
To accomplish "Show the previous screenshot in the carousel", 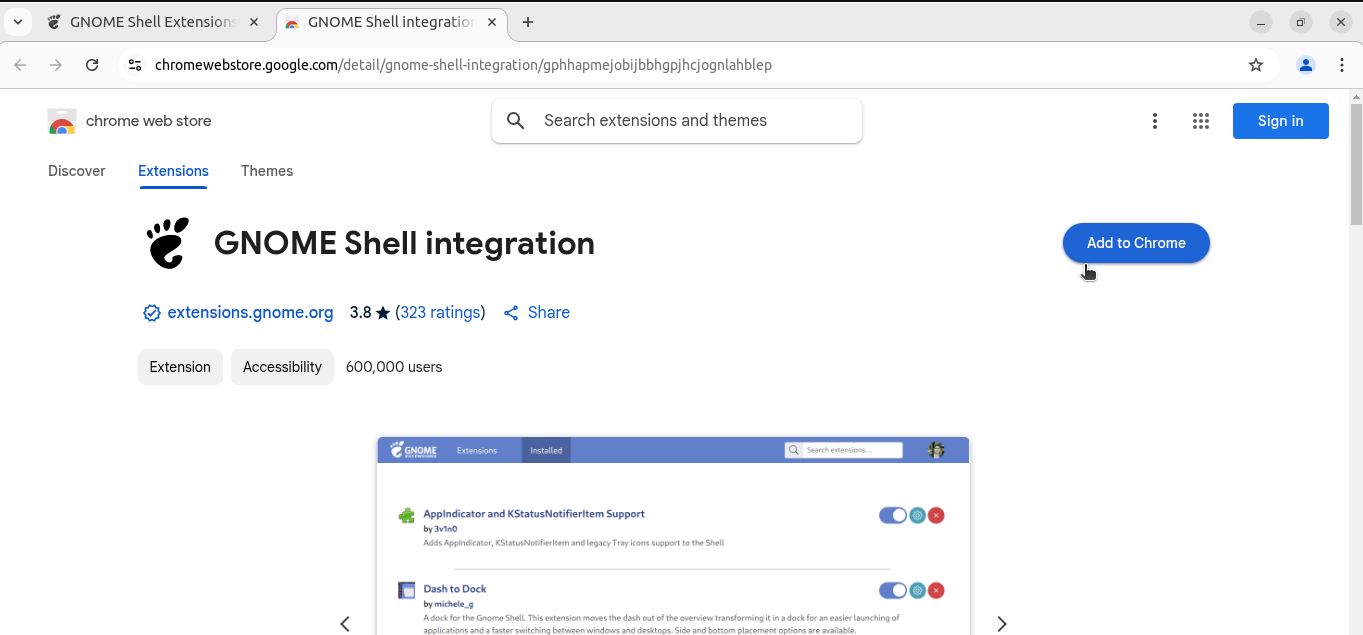I will pyautogui.click(x=345, y=624).
